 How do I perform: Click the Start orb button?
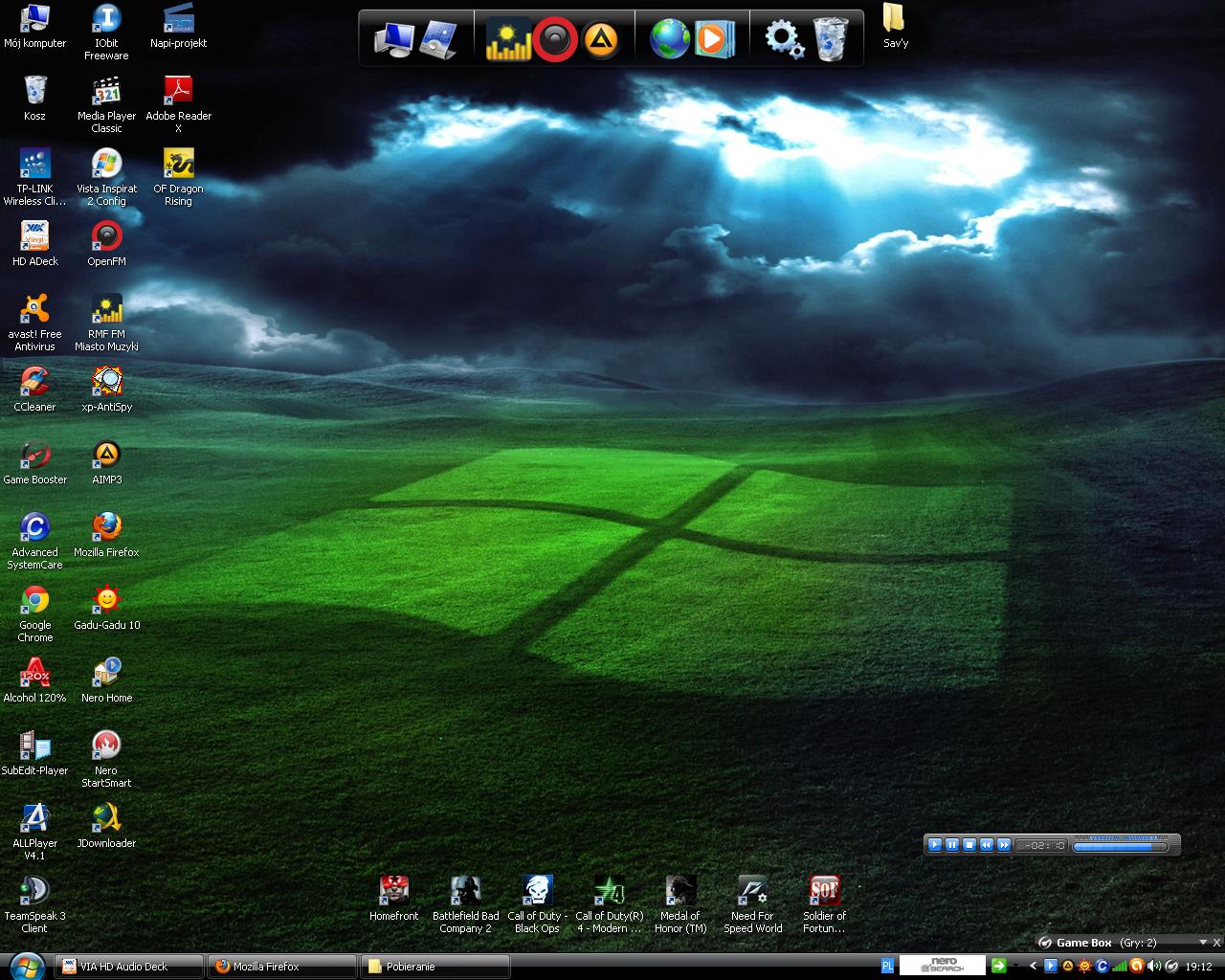click(26, 965)
